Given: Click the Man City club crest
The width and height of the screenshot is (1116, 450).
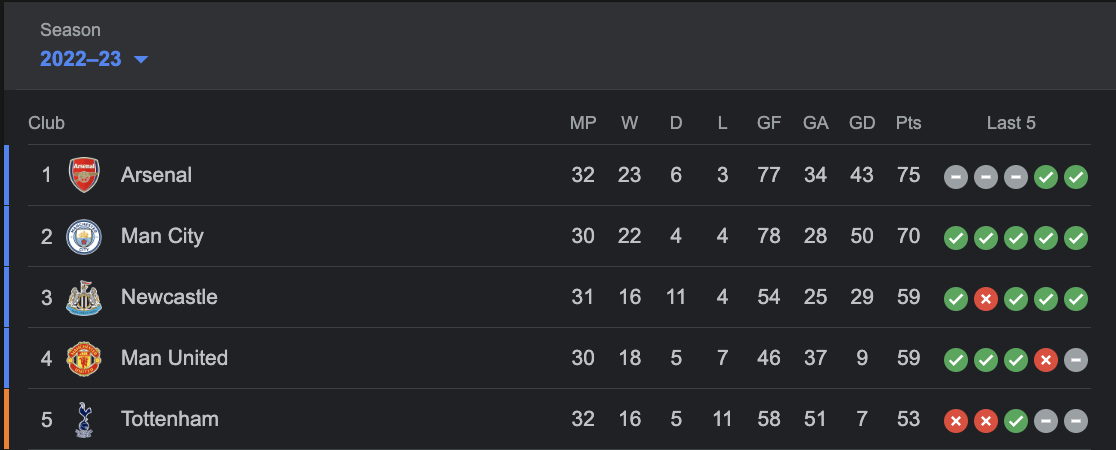Looking at the screenshot, I should 84,237.
